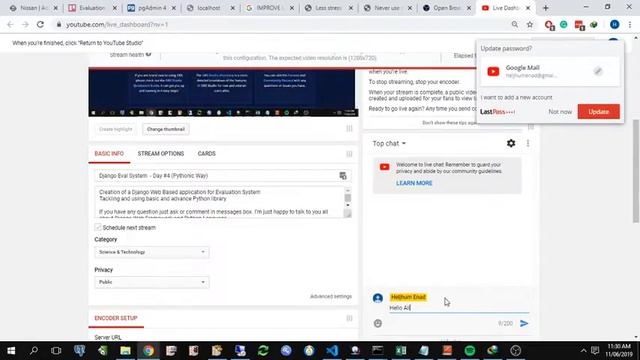Click Update button in LastPass popup
The image size is (640, 360).
pyautogui.click(x=598, y=111)
